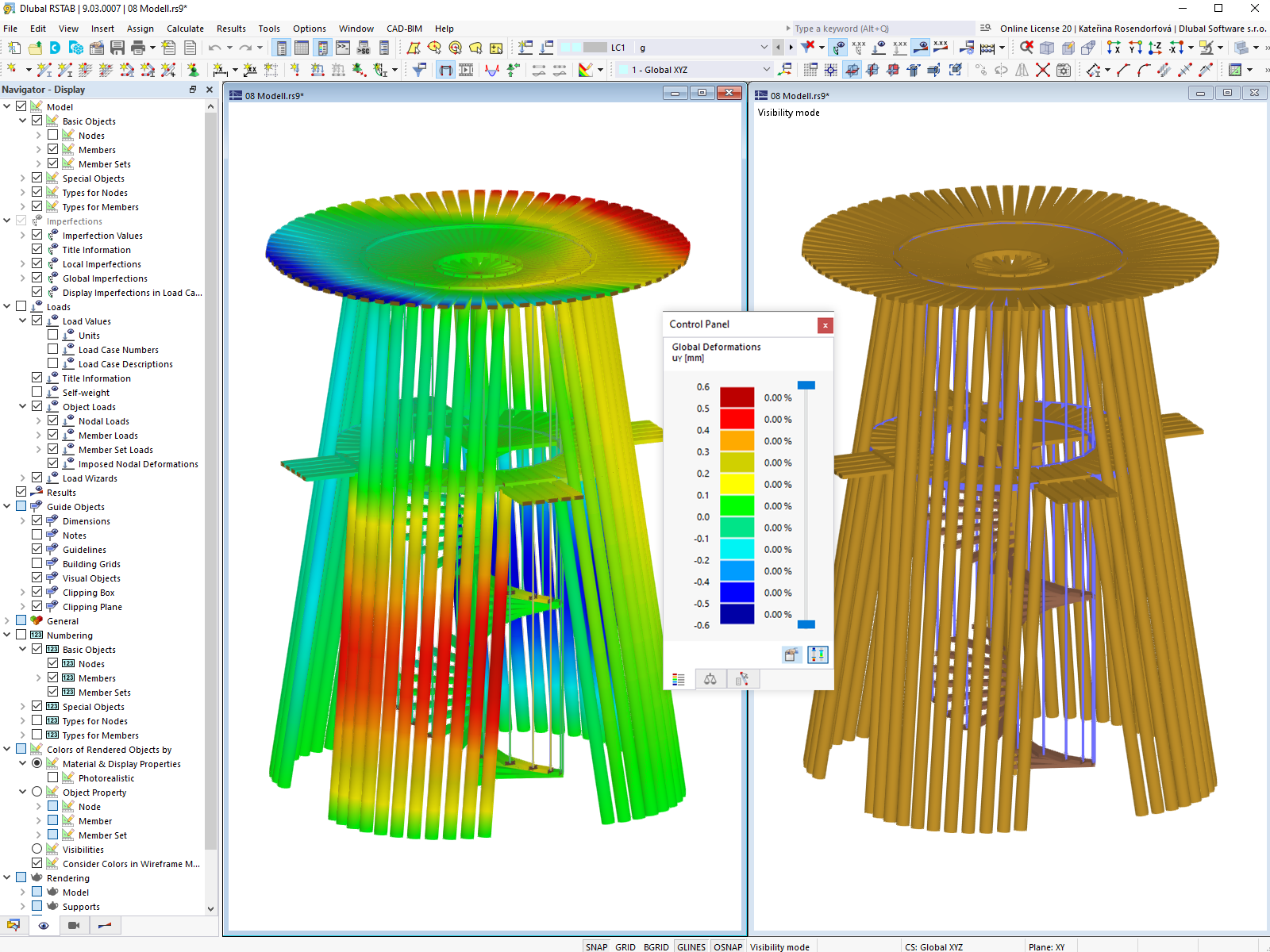
Task: Toggle GRID in the status bar
Action: pos(625,946)
